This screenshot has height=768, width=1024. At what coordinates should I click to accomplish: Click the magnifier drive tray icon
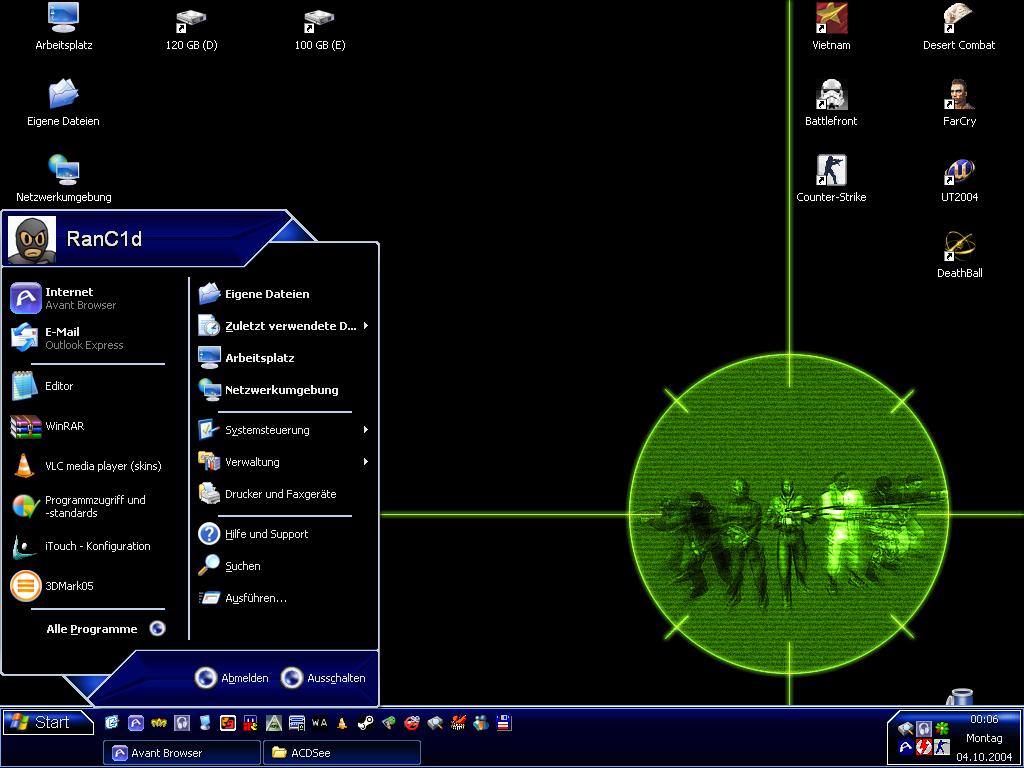tap(906, 728)
